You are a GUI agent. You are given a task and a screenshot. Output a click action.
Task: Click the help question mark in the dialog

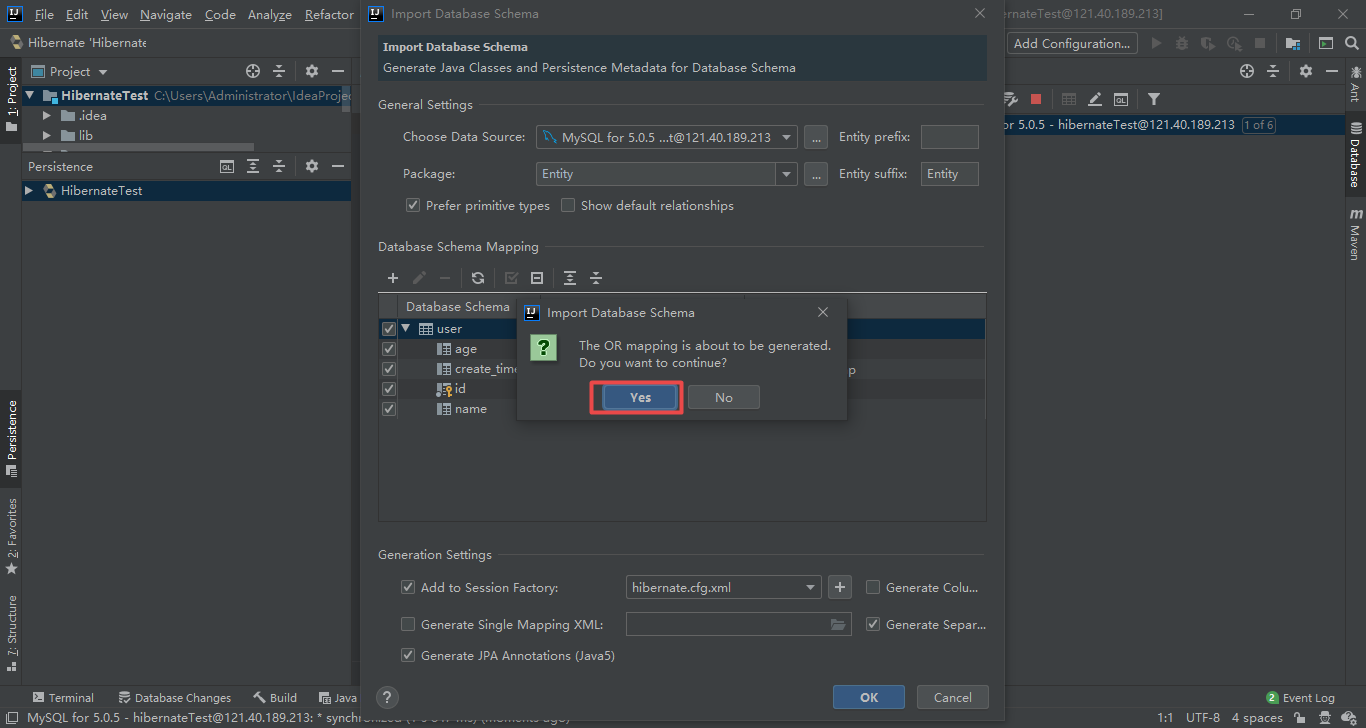point(387,697)
